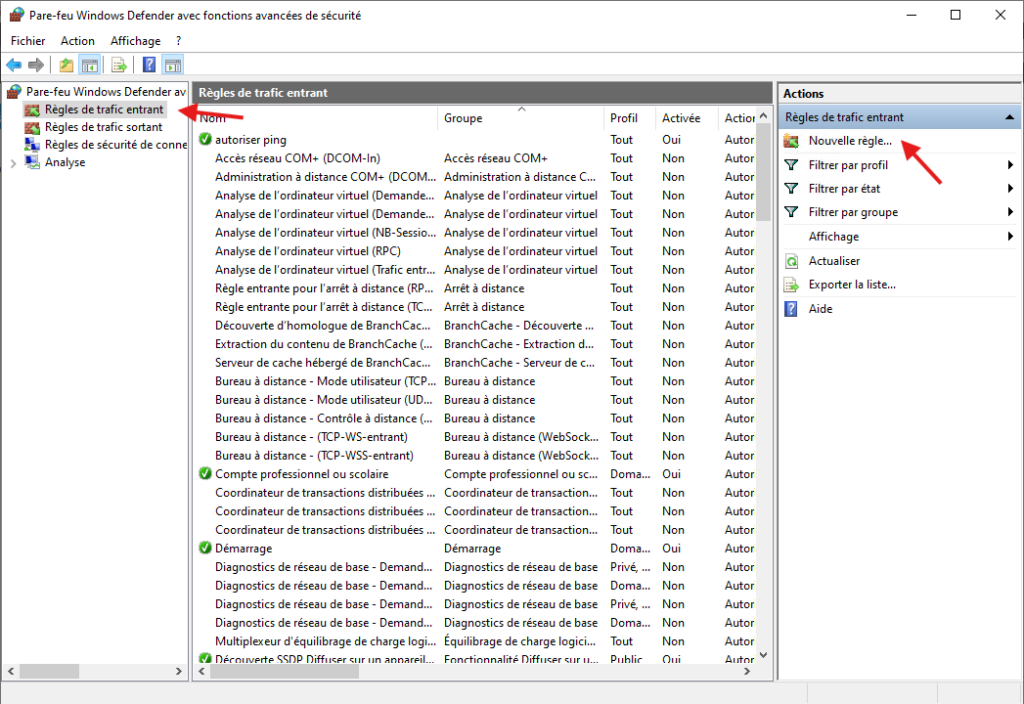Click the show/hide console tree toolbar icon

(x=89, y=64)
